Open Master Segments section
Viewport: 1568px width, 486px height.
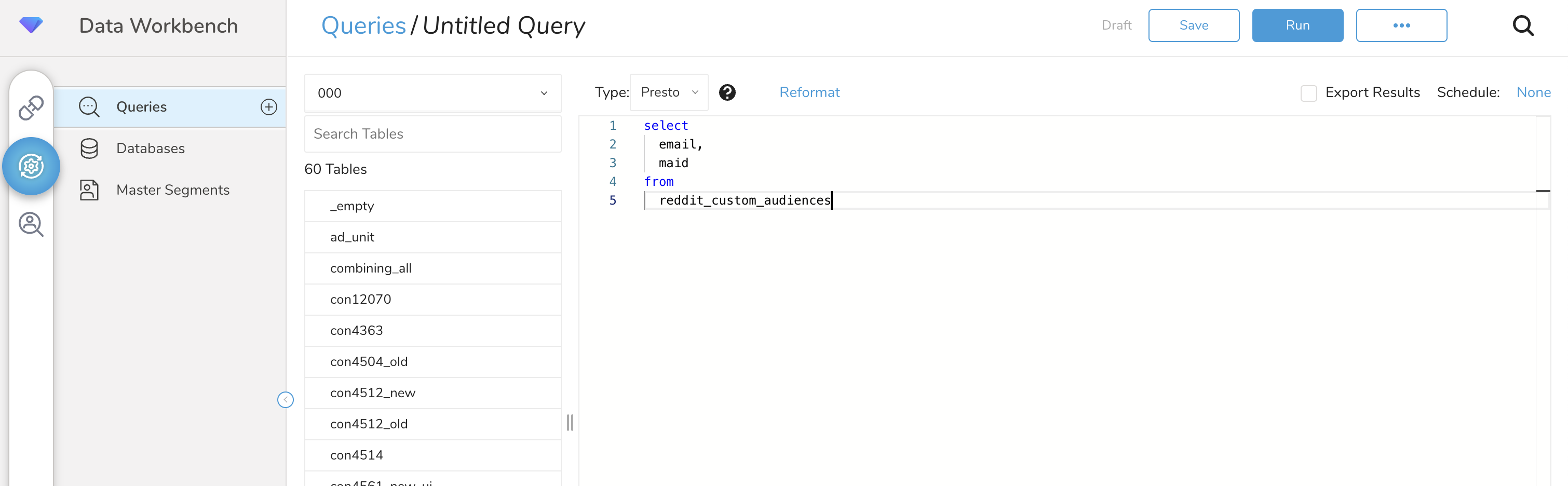[x=172, y=190]
